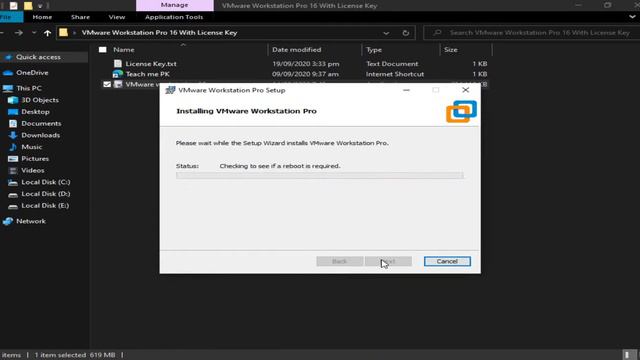Click the Network icon in sidebar
The height and width of the screenshot is (360, 640).
[8, 221]
